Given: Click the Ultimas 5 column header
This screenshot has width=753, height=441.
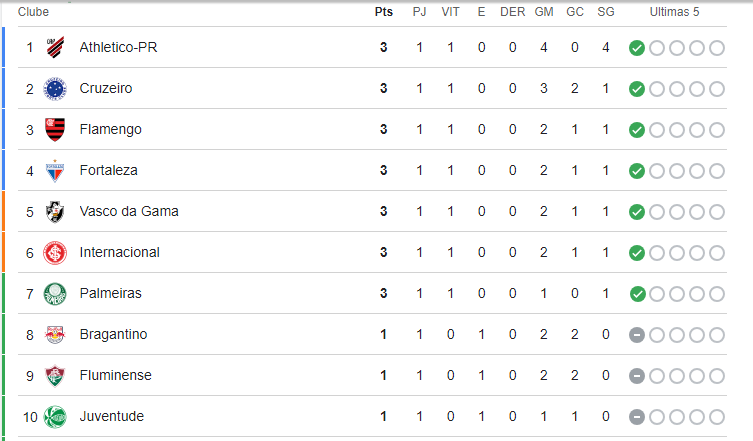Looking at the screenshot, I should pyautogui.click(x=674, y=12).
